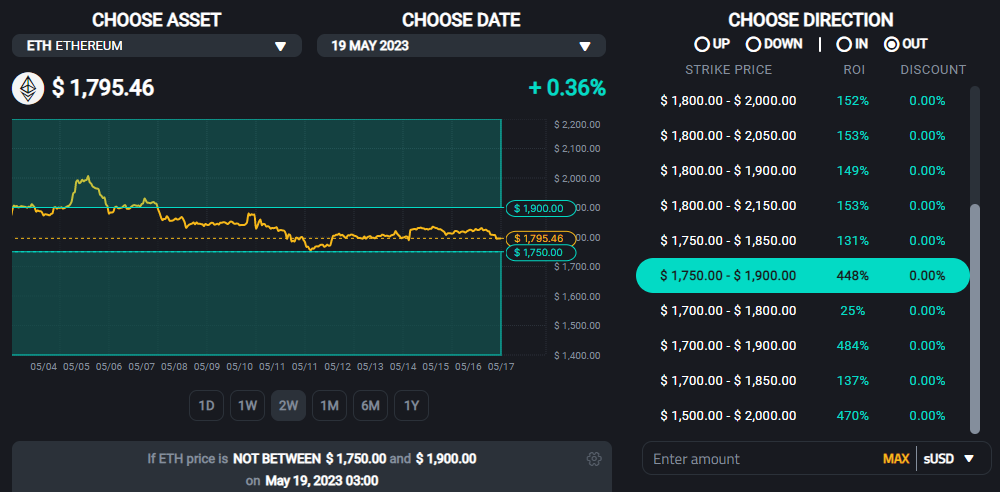This screenshot has height=492, width=1000.
Task: Expand the 19 MAY 2023 date dropdown
Action: tap(461, 46)
